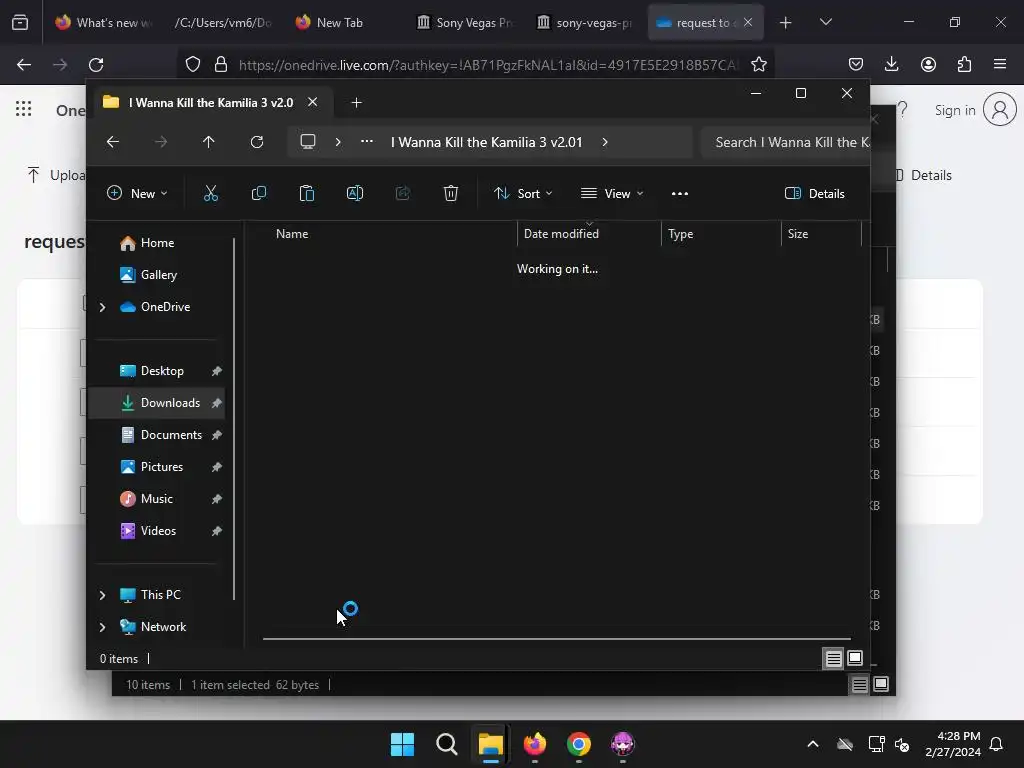This screenshot has height=768, width=1024.
Task: Select Gallery in navigation pane
Action: (157, 275)
